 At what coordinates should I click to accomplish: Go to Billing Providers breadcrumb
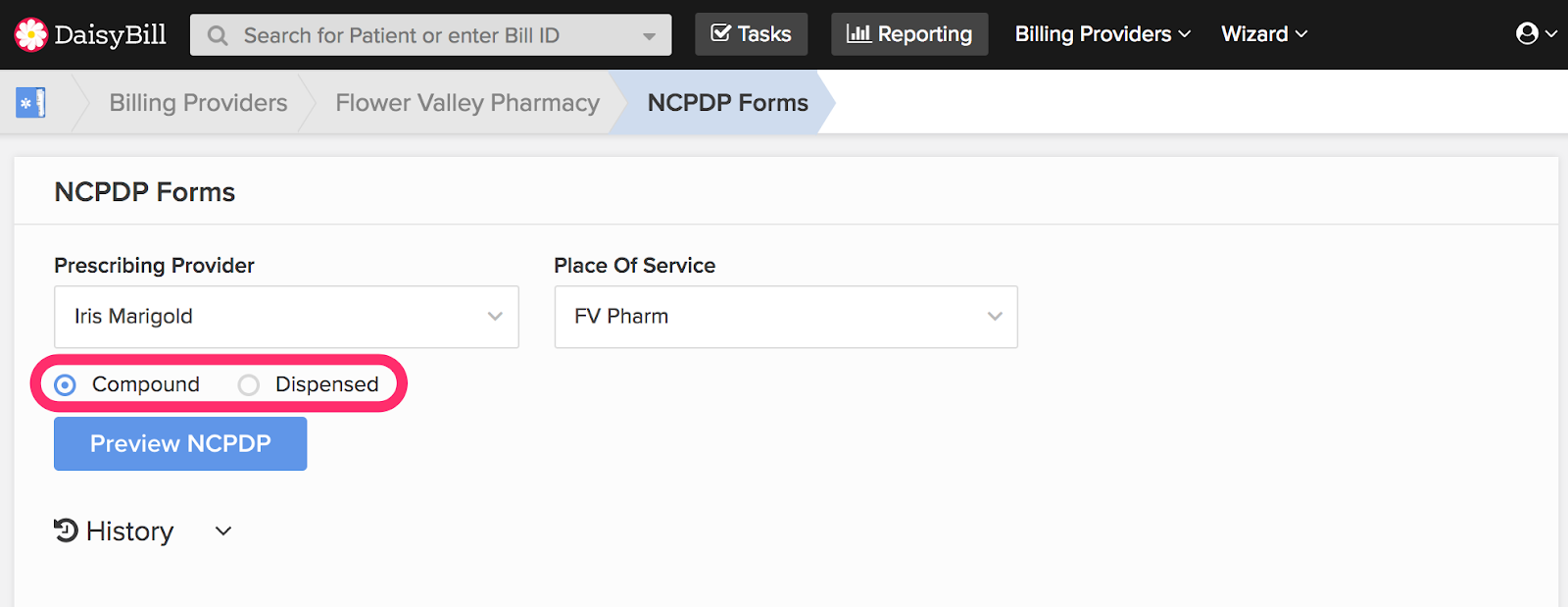tap(198, 103)
